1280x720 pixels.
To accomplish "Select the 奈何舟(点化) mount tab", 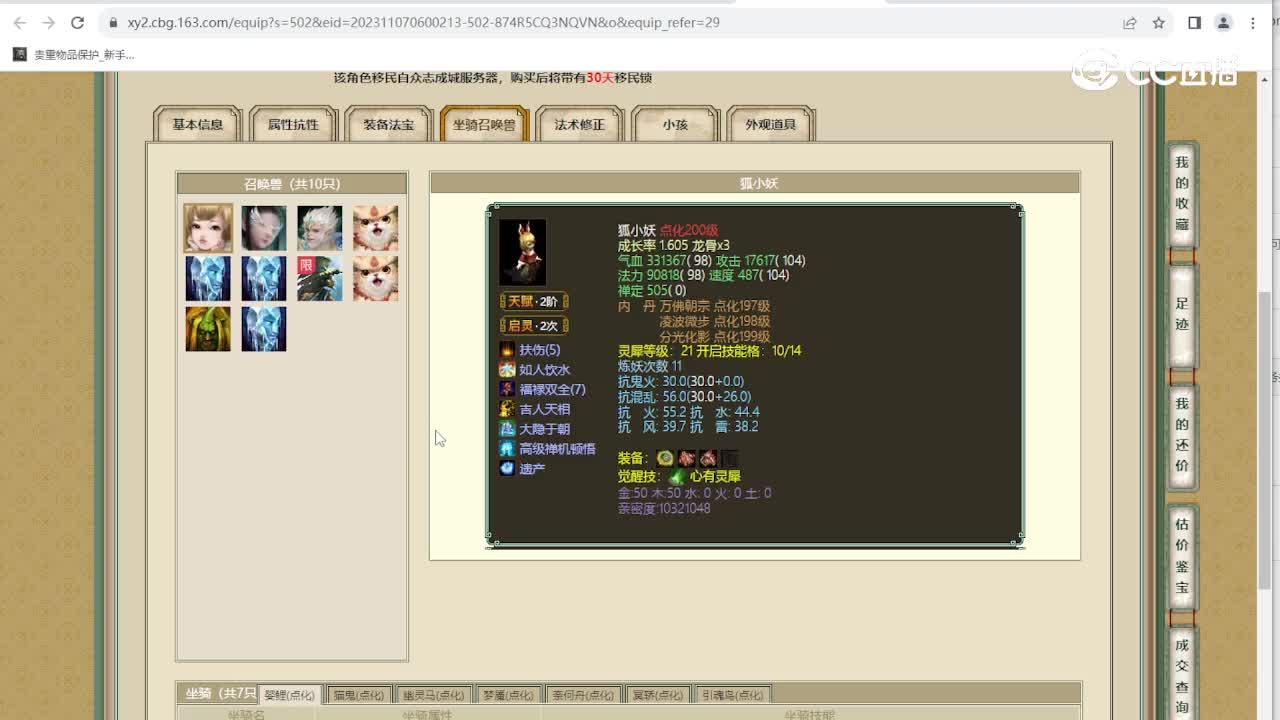I will pos(582,695).
